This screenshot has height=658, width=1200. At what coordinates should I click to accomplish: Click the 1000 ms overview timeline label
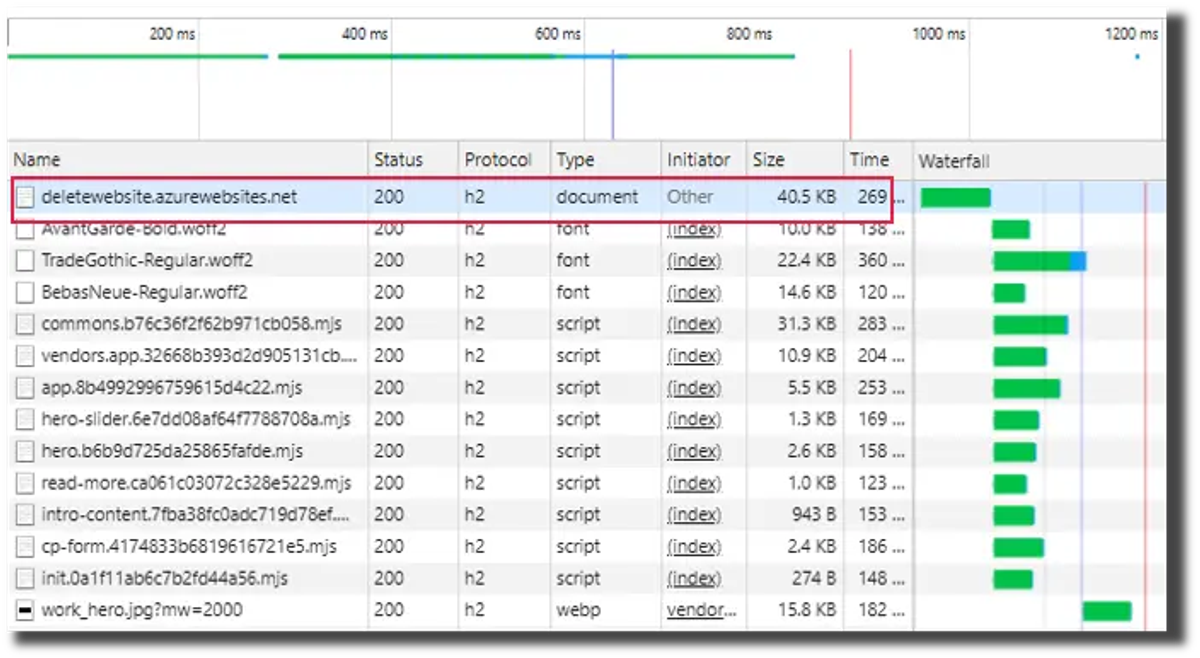click(x=939, y=34)
